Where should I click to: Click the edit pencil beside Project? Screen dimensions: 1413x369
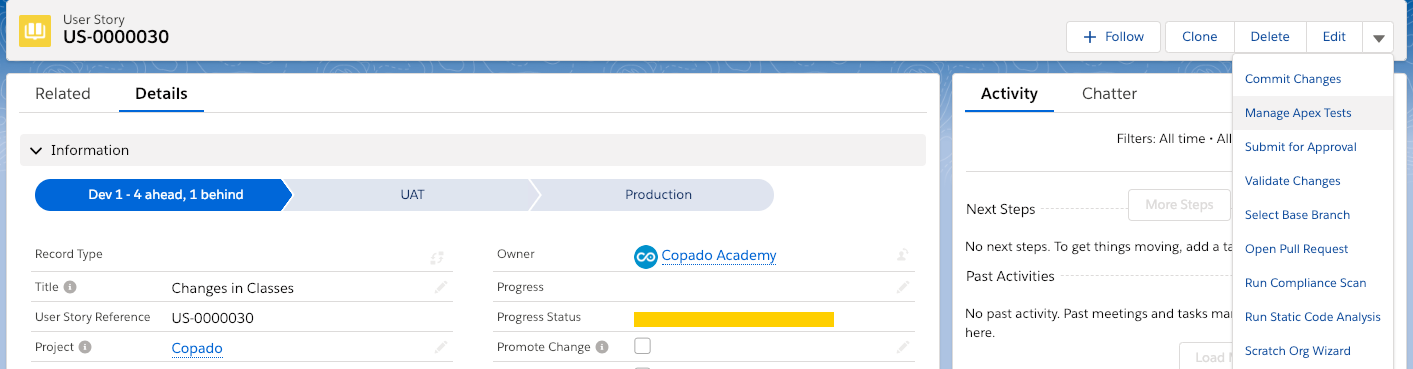pyautogui.click(x=441, y=348)
